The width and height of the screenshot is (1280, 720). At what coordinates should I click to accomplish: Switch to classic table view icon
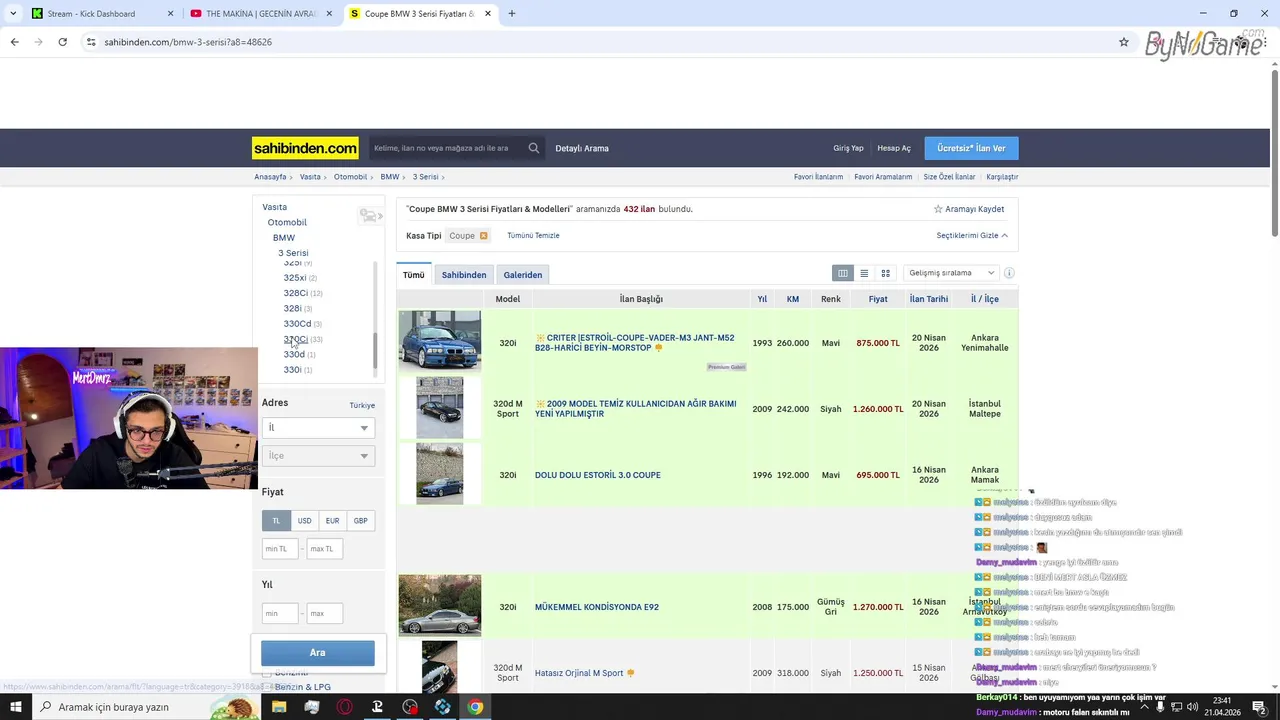tap(843, 273)
